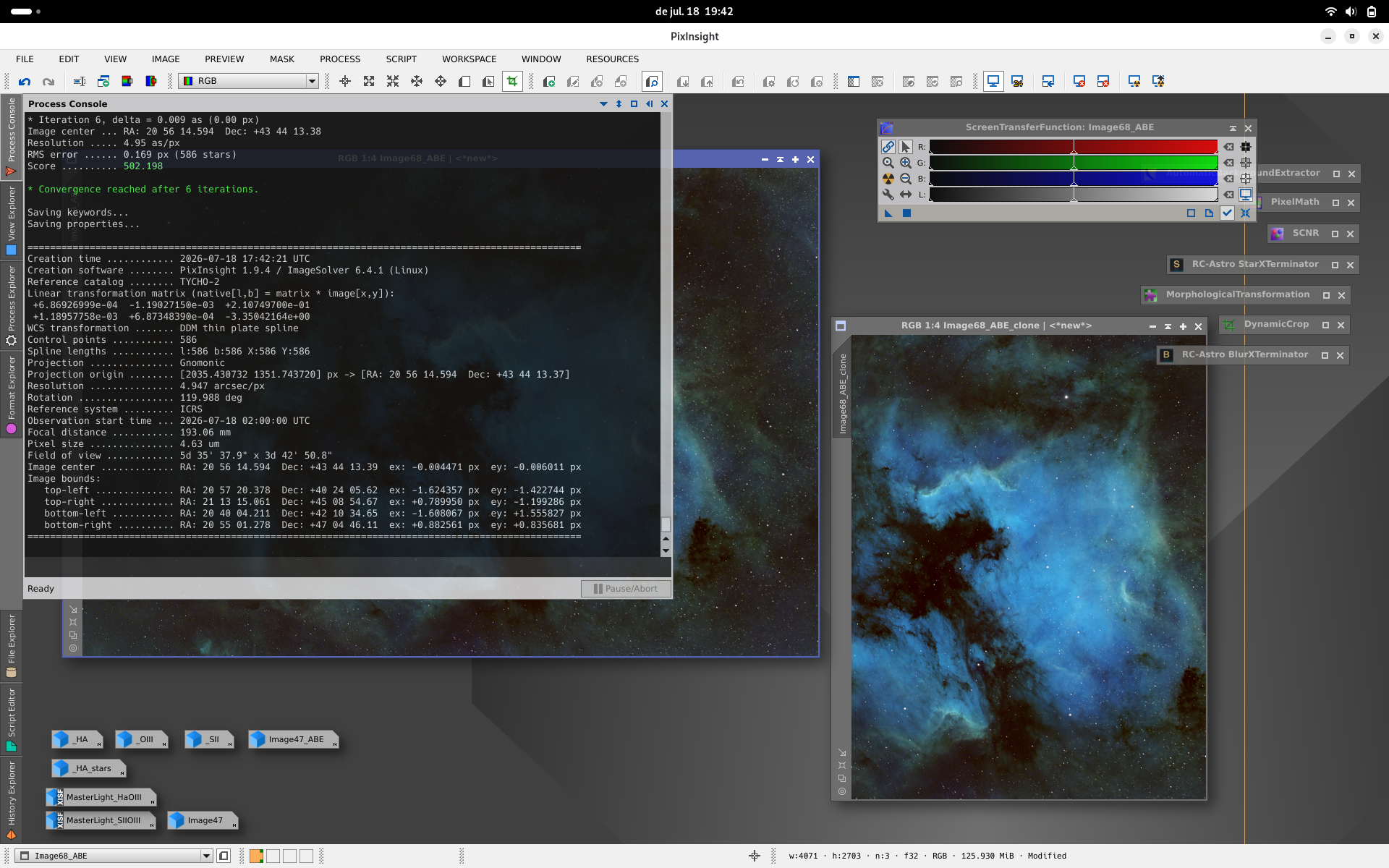Viewport: 1389px width, 868px height.
Task: Expand RC-Astro BlurXTerminator process window
Action: point(1325,355)
